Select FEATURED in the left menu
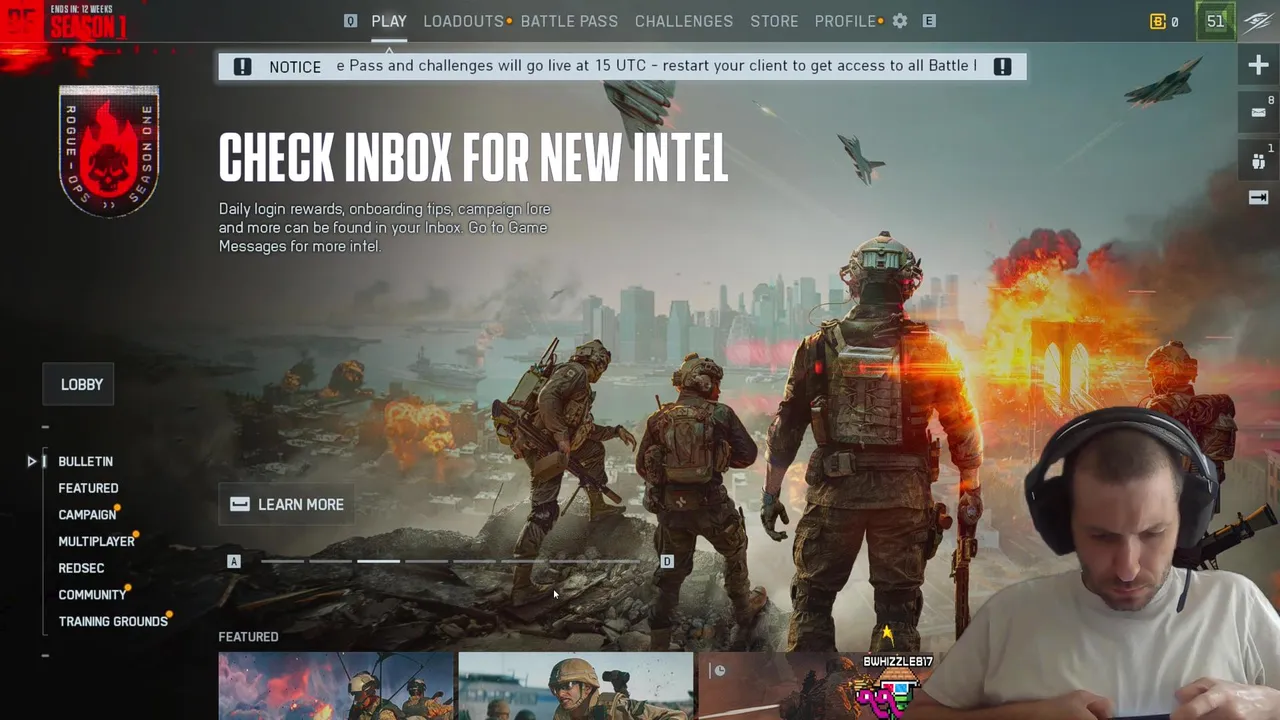The width and height of the screenshot is (1280, 720). pyautogui.click(x=88, y=488)
